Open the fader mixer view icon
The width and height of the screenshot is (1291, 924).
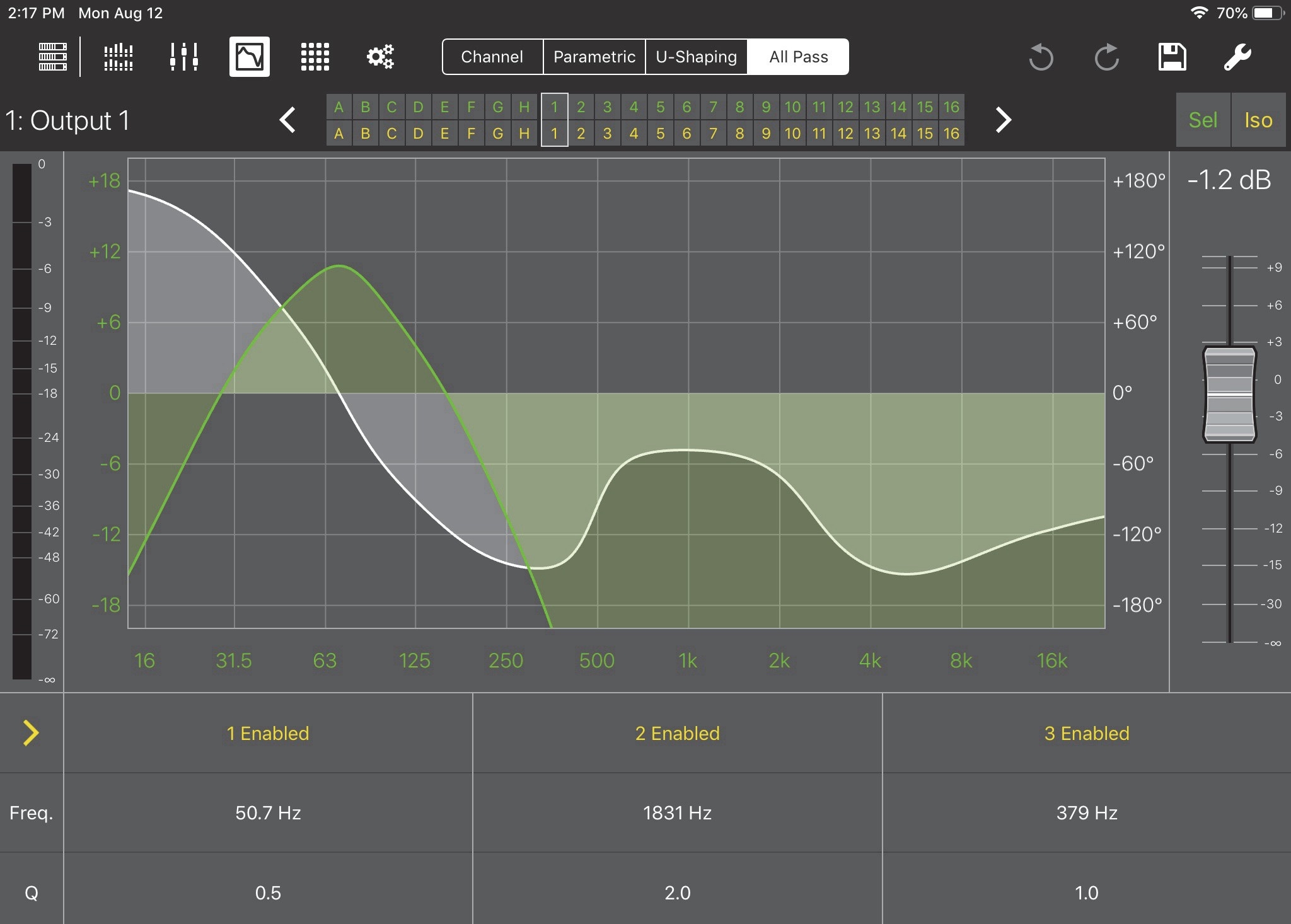(x=183, y=57)
